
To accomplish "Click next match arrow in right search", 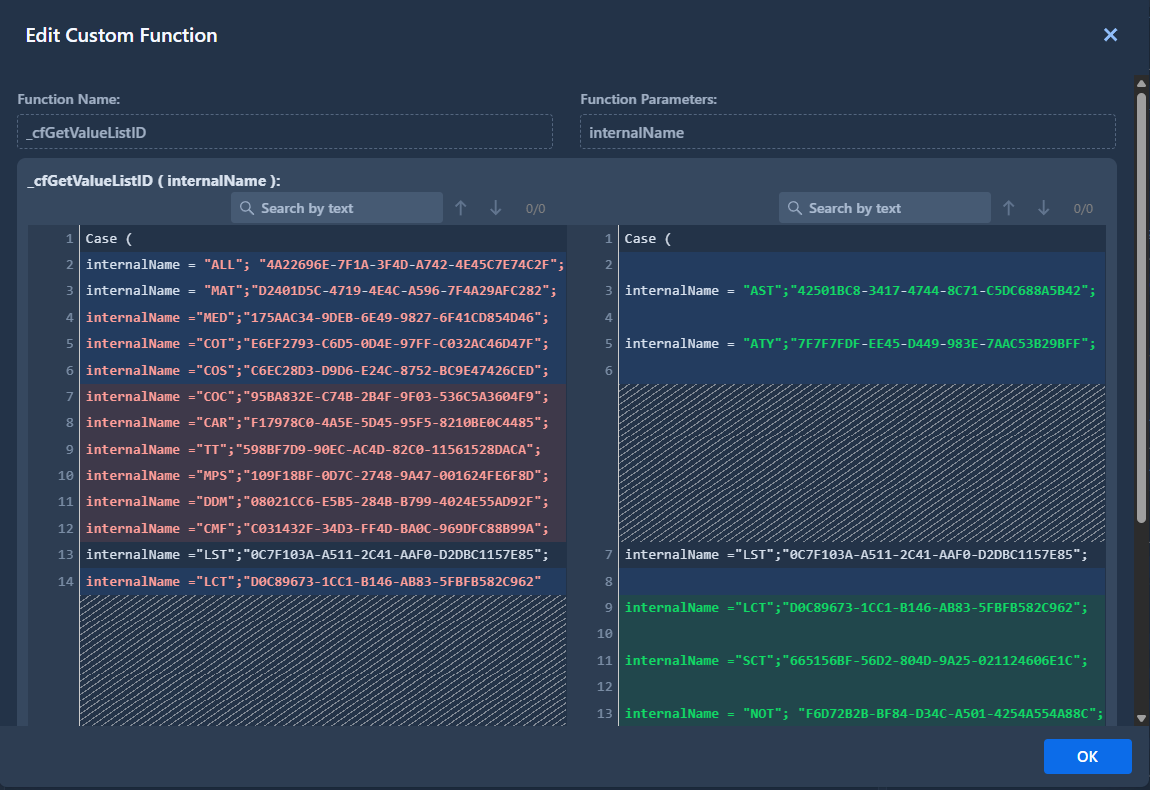I will coord(1043,208).
